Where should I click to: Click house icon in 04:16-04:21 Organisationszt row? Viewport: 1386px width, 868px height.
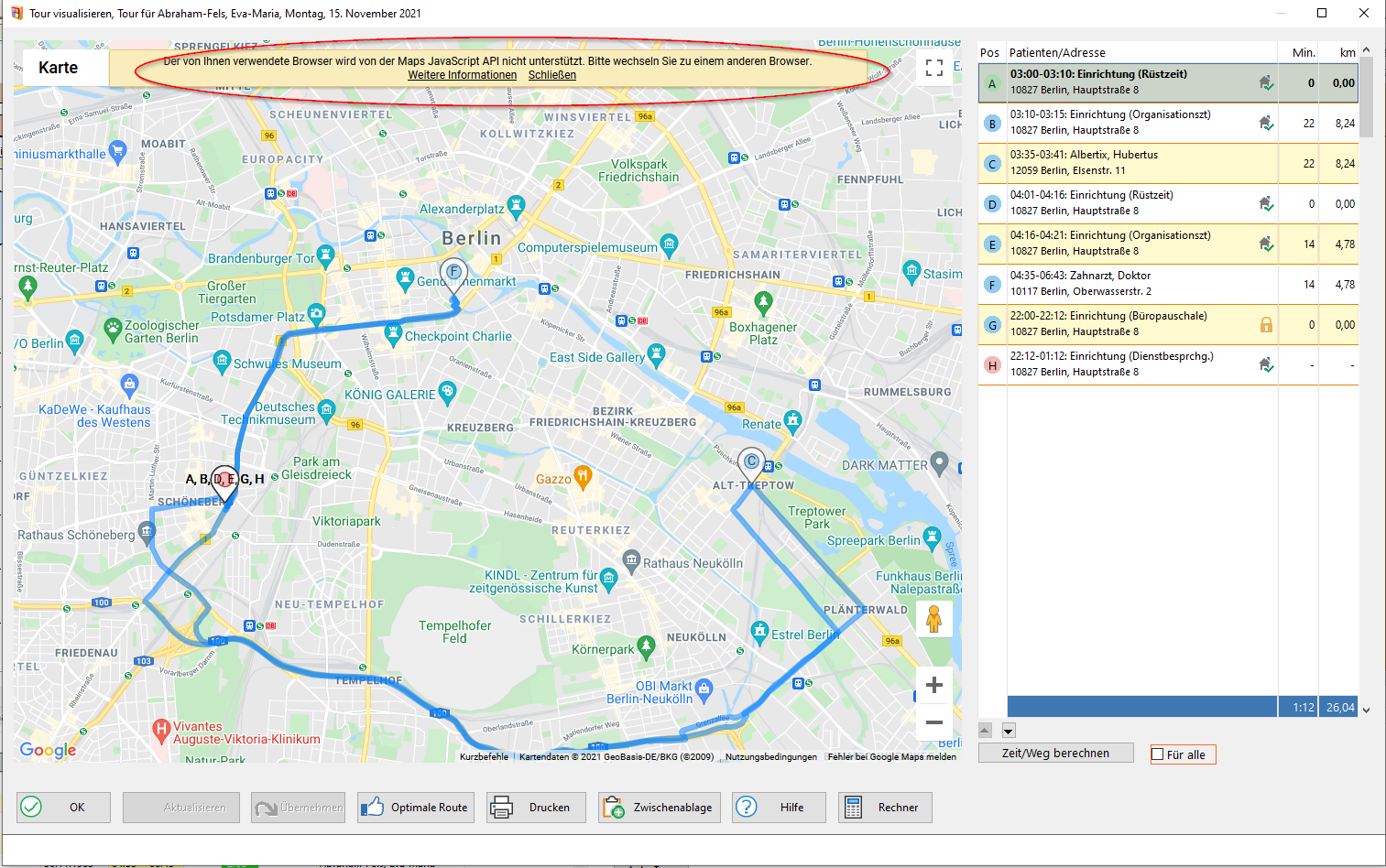click(x=1266, y=244)
